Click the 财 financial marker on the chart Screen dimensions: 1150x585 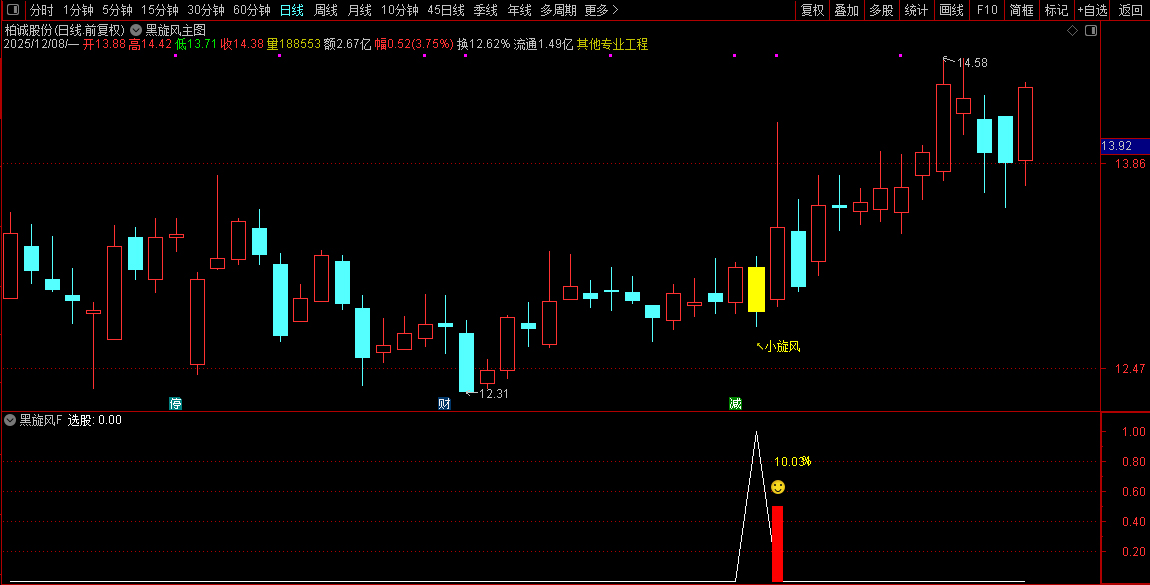(444, 403)
